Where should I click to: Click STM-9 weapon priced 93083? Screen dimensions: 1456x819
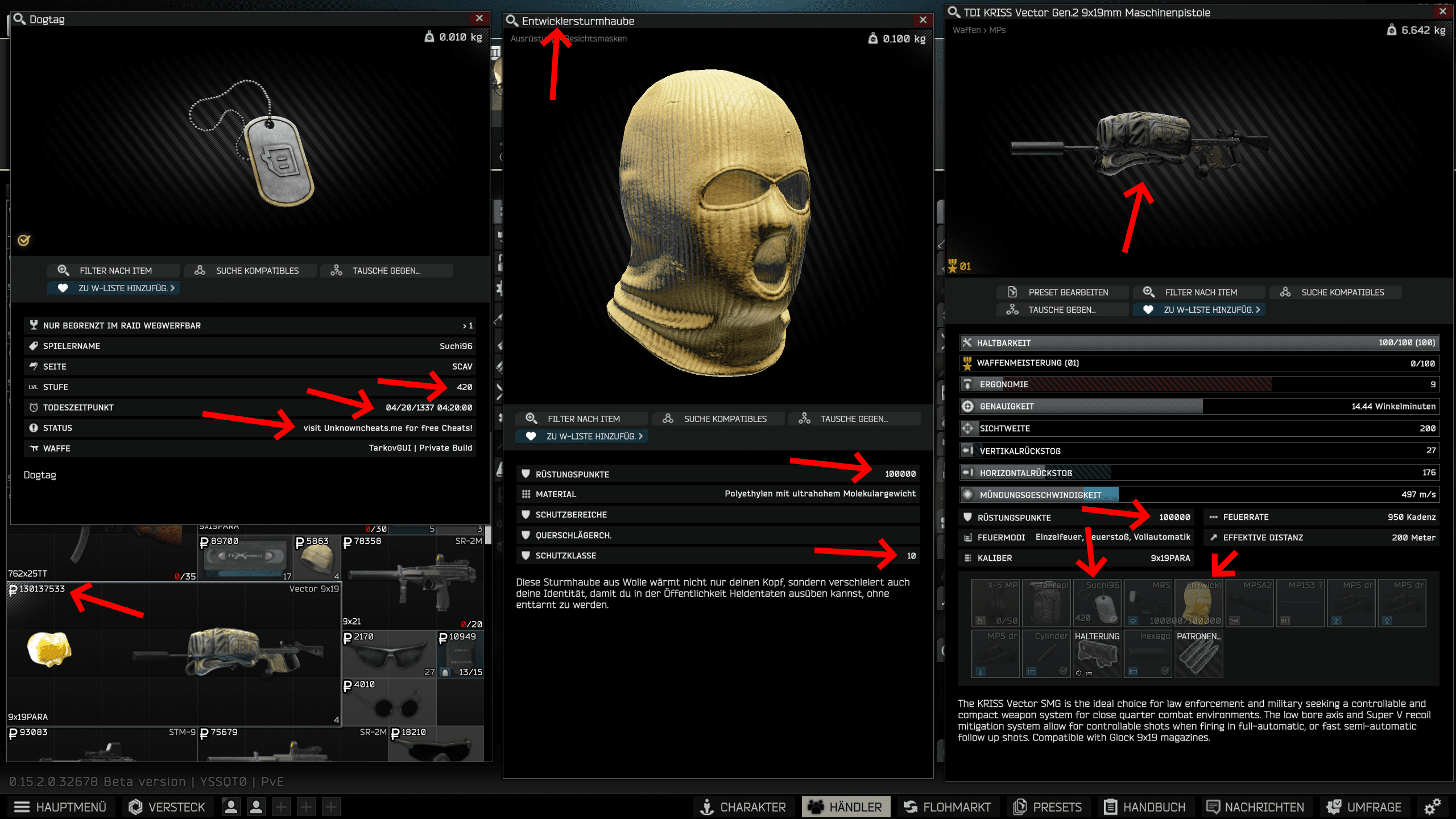[x=102, y=744]
